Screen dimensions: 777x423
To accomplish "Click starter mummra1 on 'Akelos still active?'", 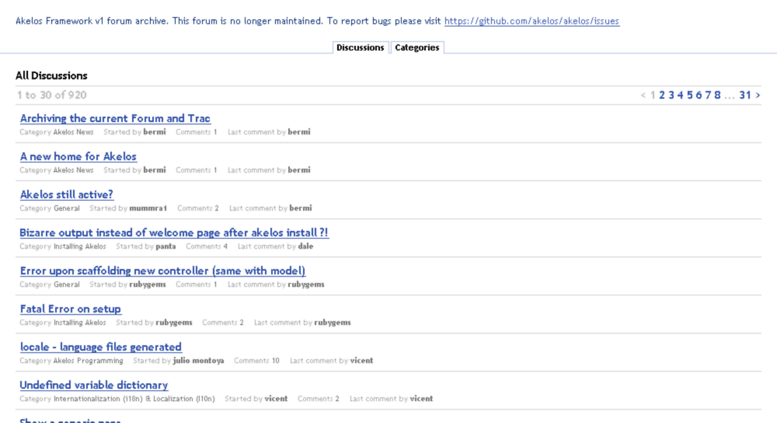I will pyautogui.click(x=148, y=209).
